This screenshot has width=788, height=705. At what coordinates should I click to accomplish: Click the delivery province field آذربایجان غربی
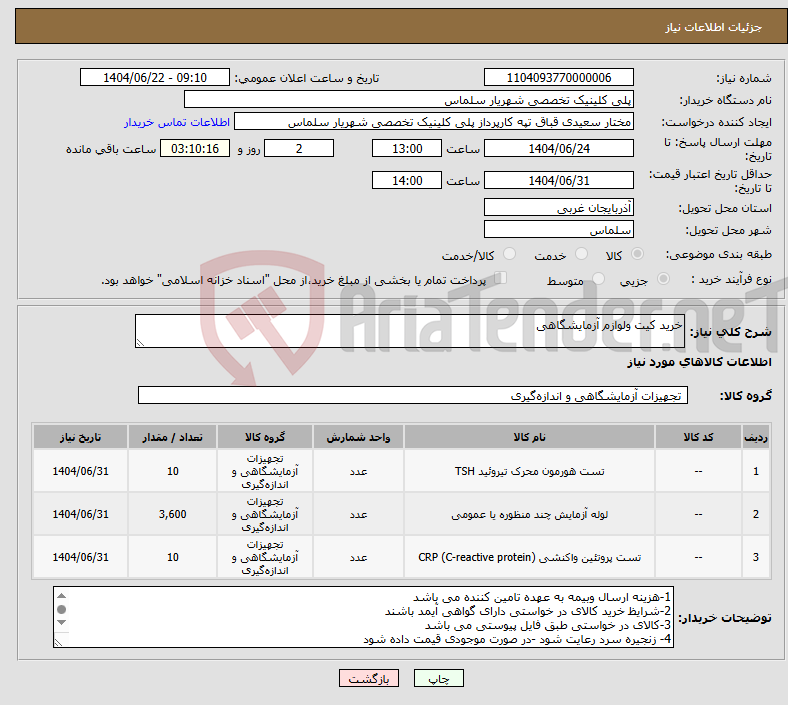(558, 207)
